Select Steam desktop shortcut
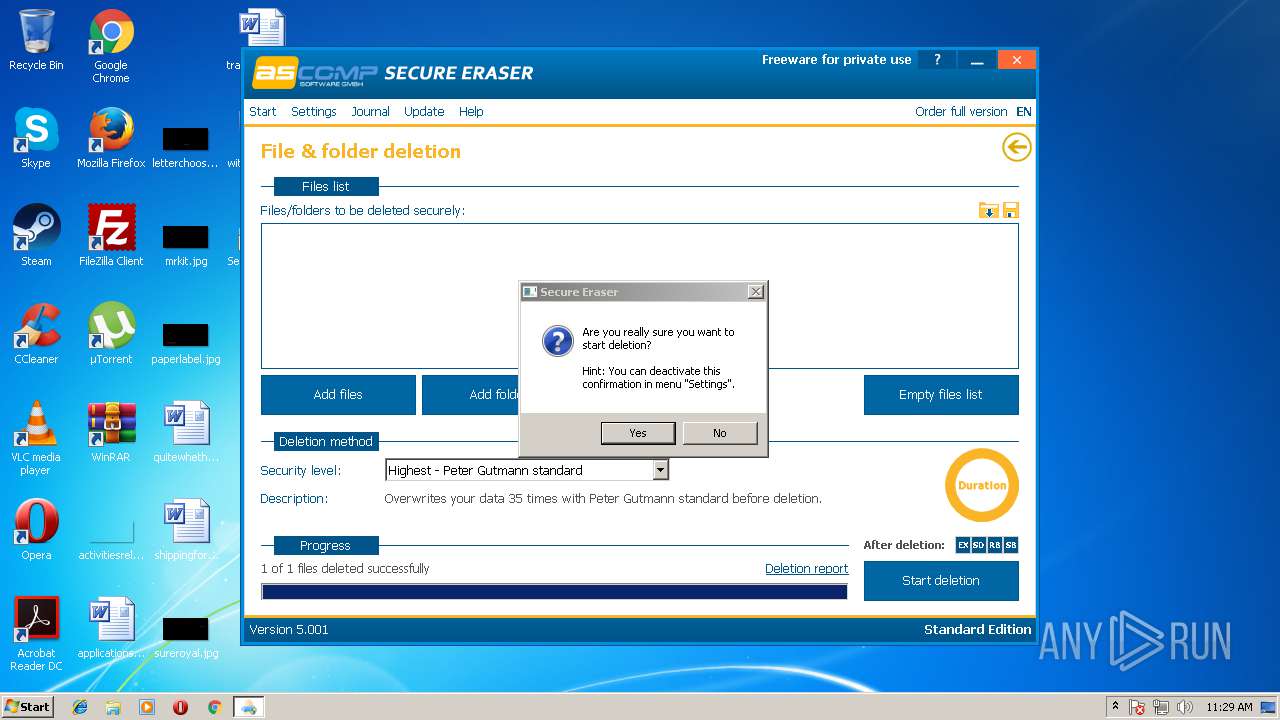 pyautogui.click(x=36, y=236)
